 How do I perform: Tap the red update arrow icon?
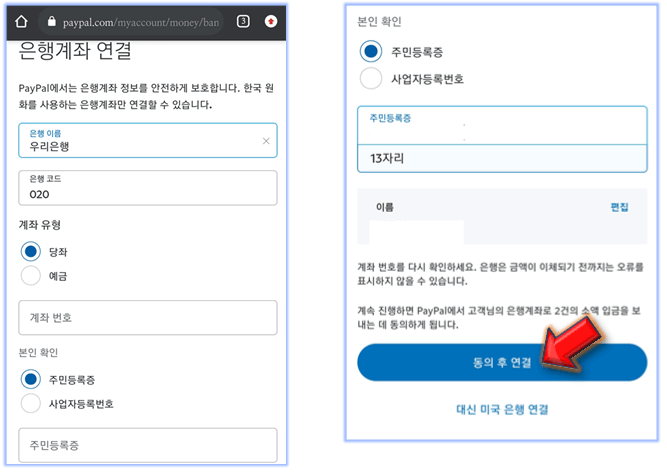tap(271, 21)
